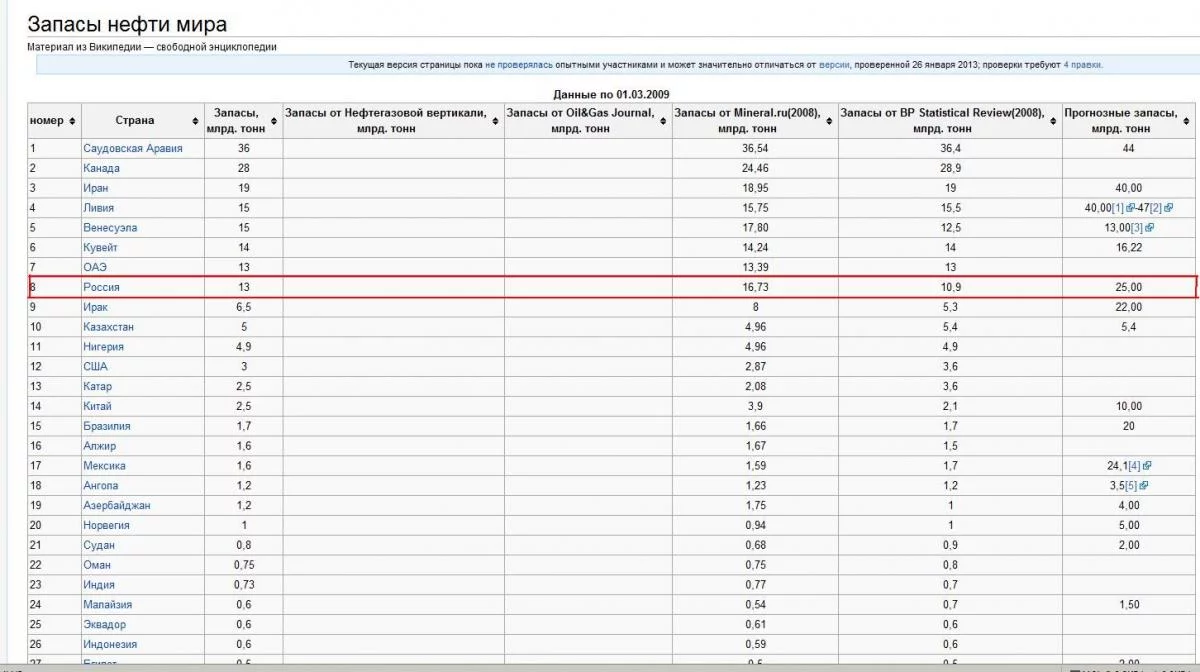This screenshot has height=672, width=1200.
Task: Sort table by номер column arrows
Action: [72, 121]
